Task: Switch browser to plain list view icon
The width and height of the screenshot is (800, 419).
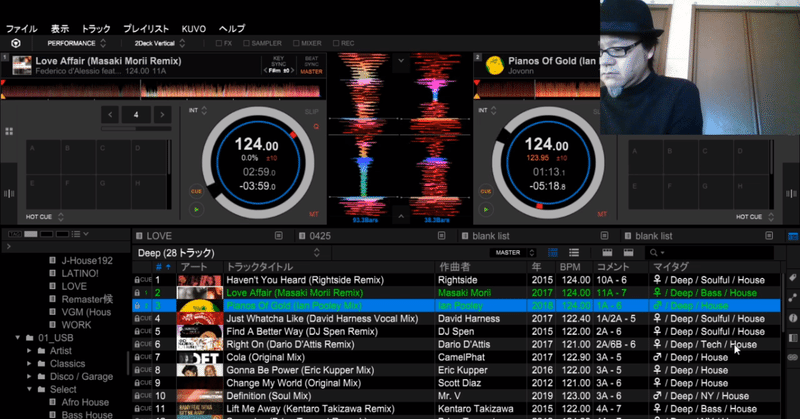Action: pos(574,253)
